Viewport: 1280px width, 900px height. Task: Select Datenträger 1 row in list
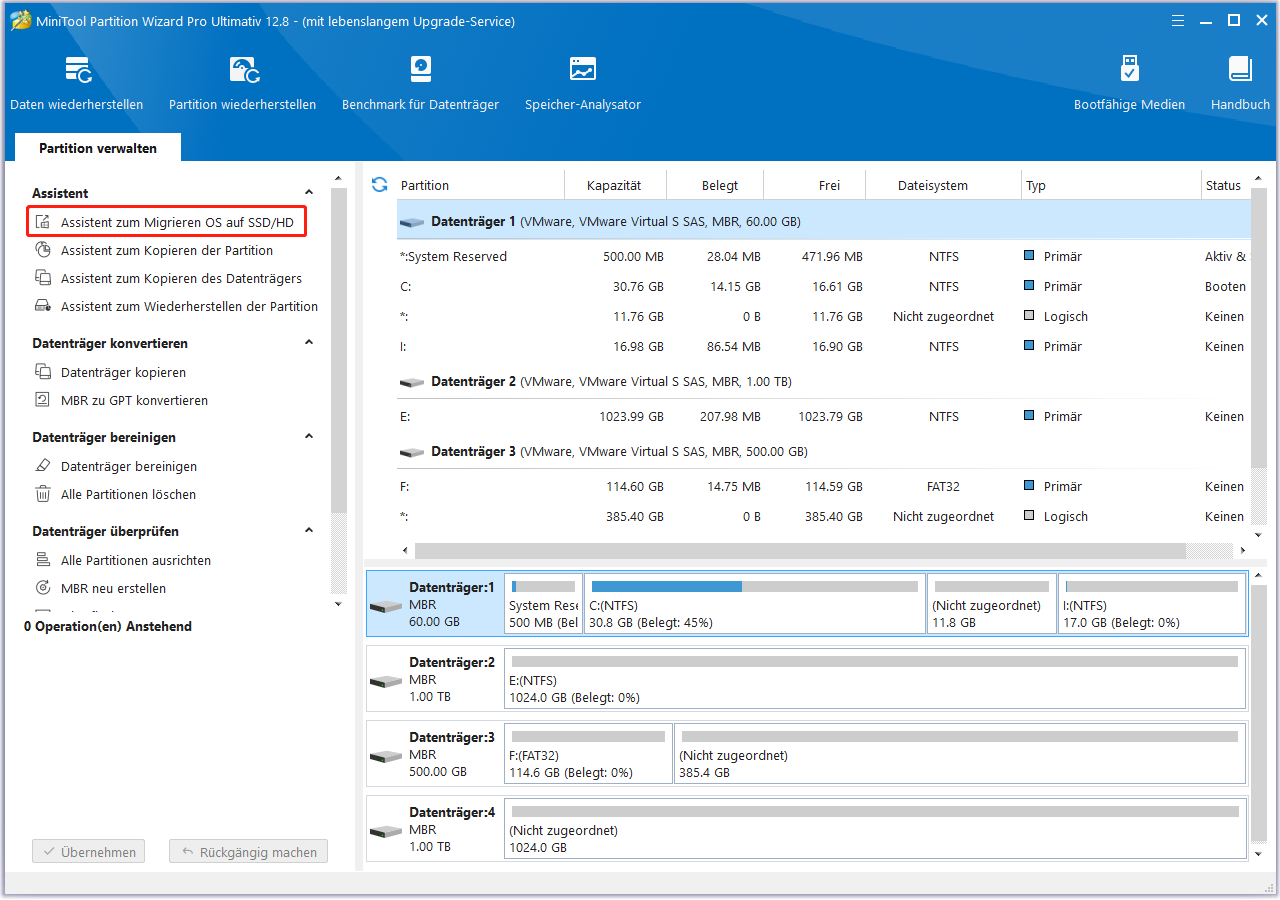point(824,221)
